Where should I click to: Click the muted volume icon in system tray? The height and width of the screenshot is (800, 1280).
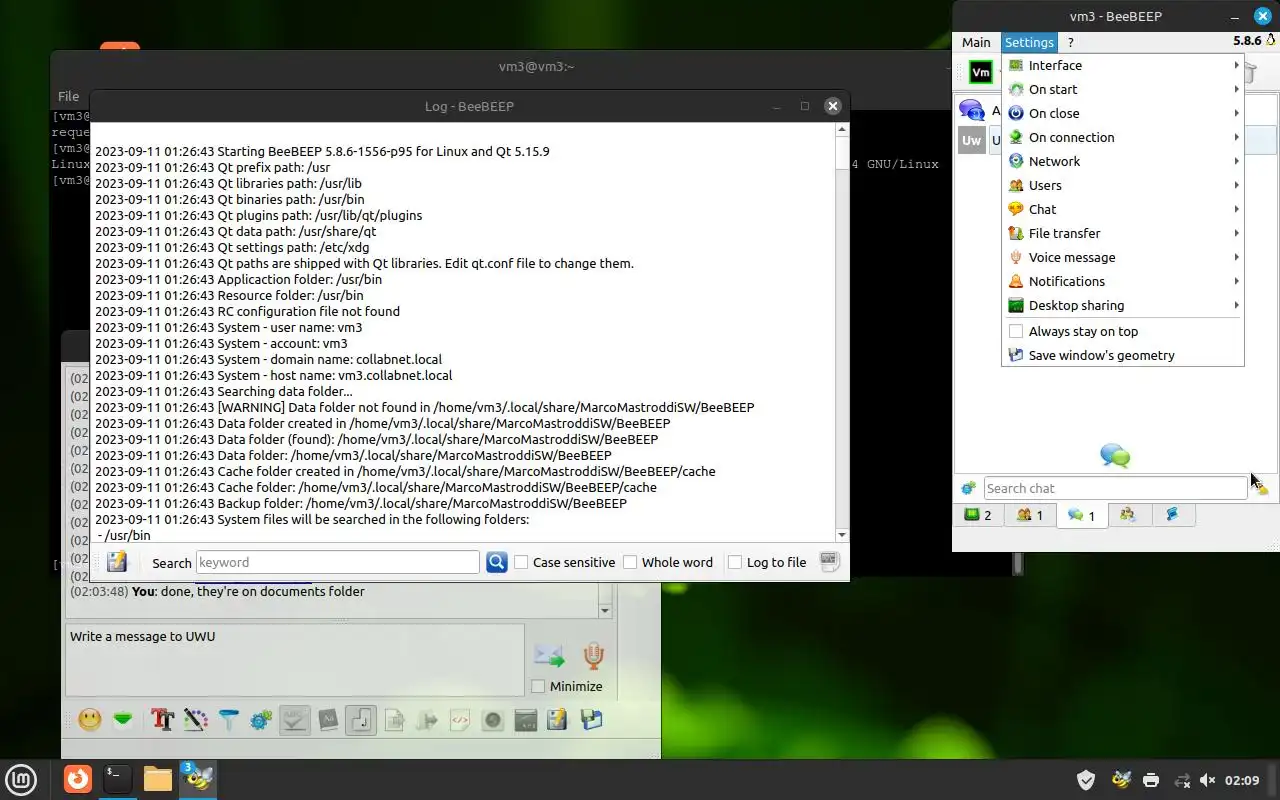pyautogui.click(x=1208, y=780)
